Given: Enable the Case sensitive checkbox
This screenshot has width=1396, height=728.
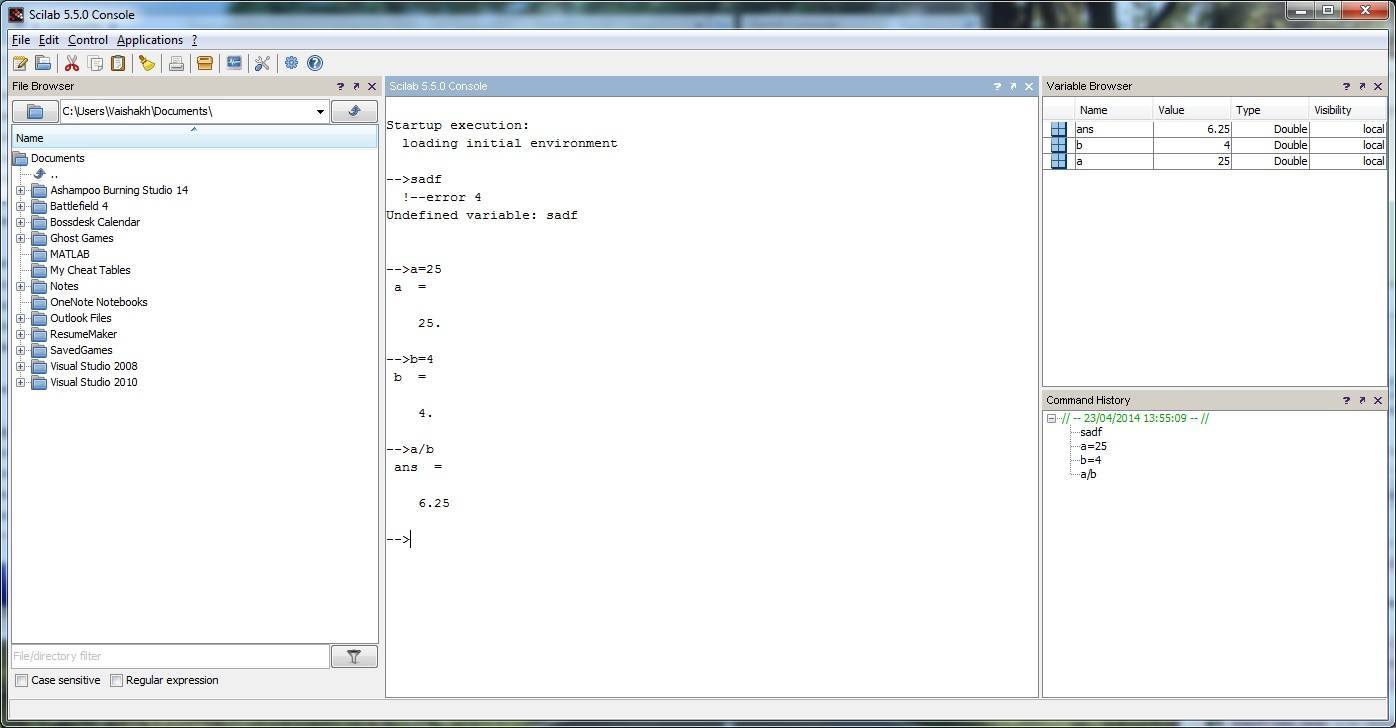Looking at the screenshot, I should [22, 681].
